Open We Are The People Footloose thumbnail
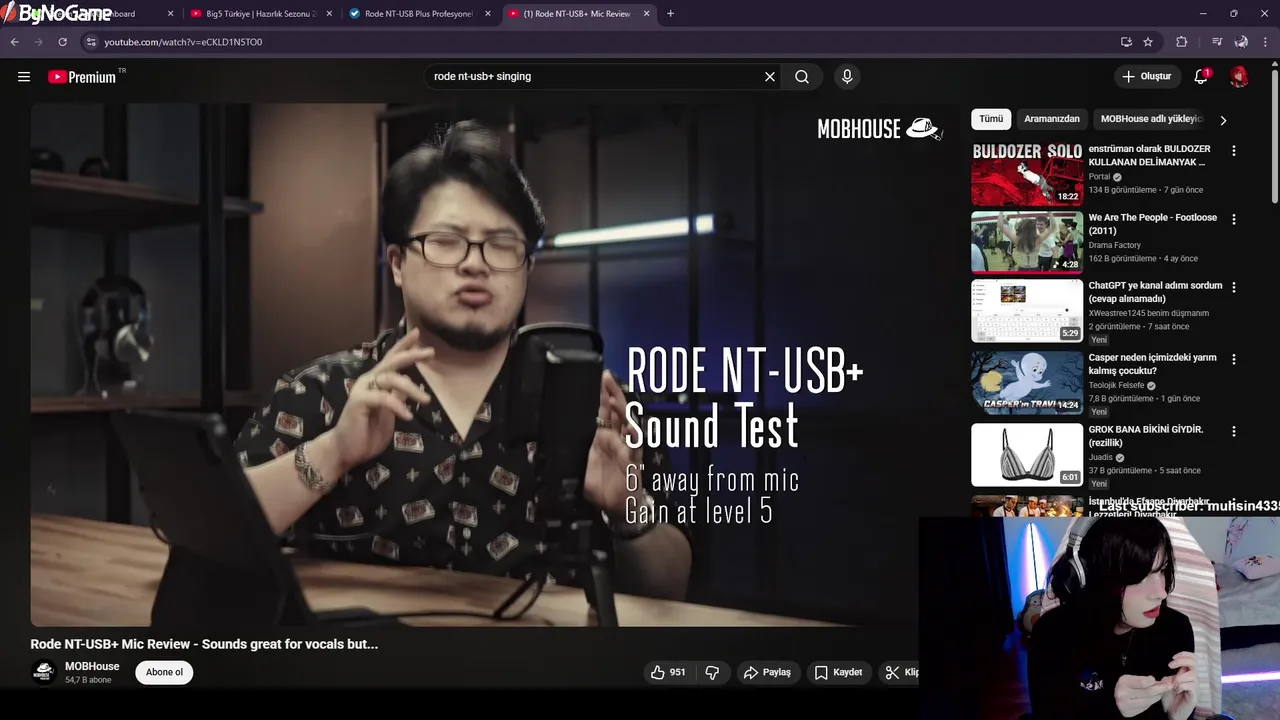Image resolution: width=1280 pixels, height=720 pixels. 1027,242
